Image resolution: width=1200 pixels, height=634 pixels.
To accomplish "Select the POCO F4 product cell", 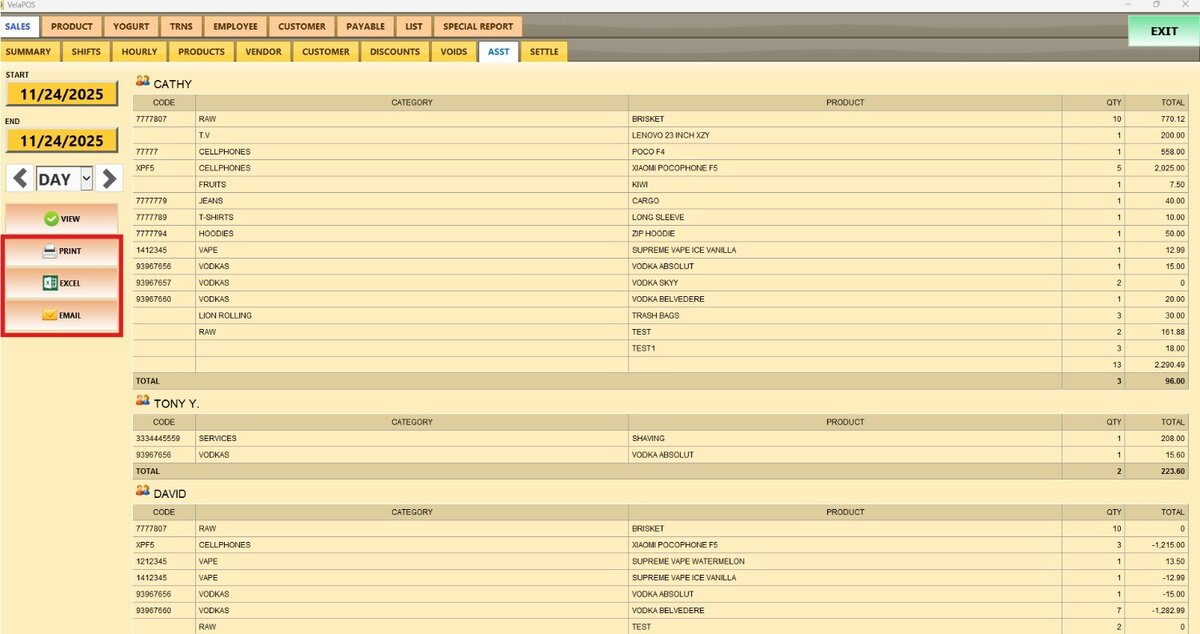I will point(845,152).
